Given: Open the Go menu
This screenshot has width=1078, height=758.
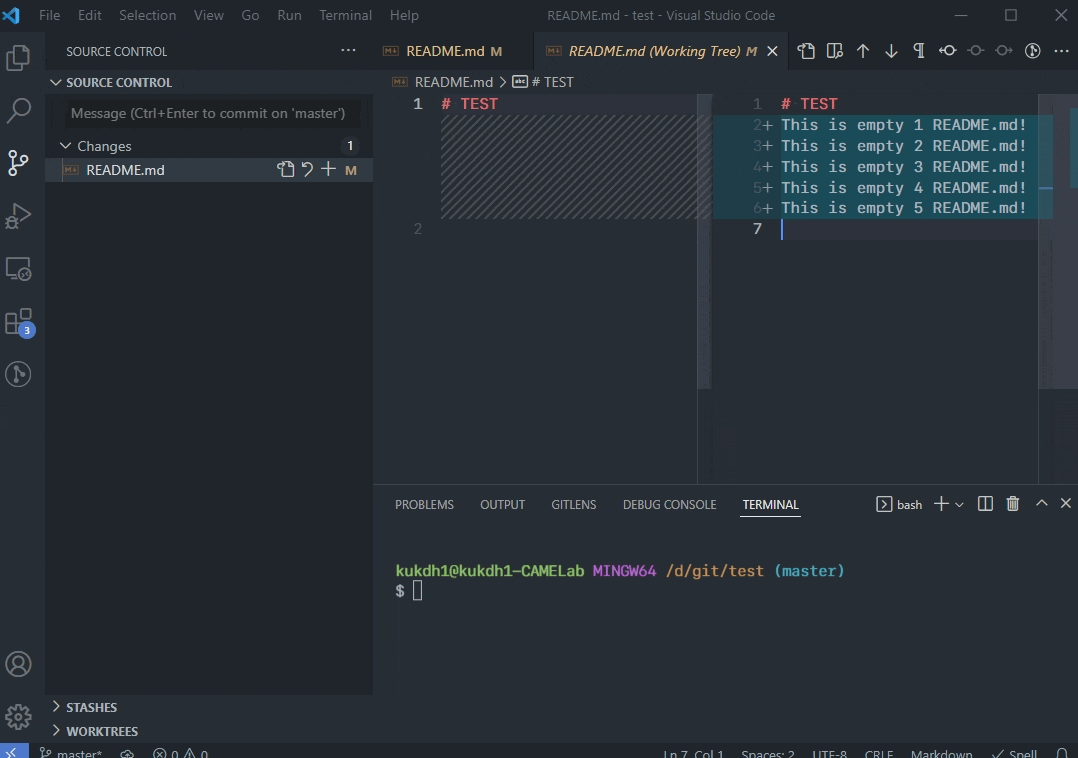Looking at the screenshot, I should click(250, 15).
